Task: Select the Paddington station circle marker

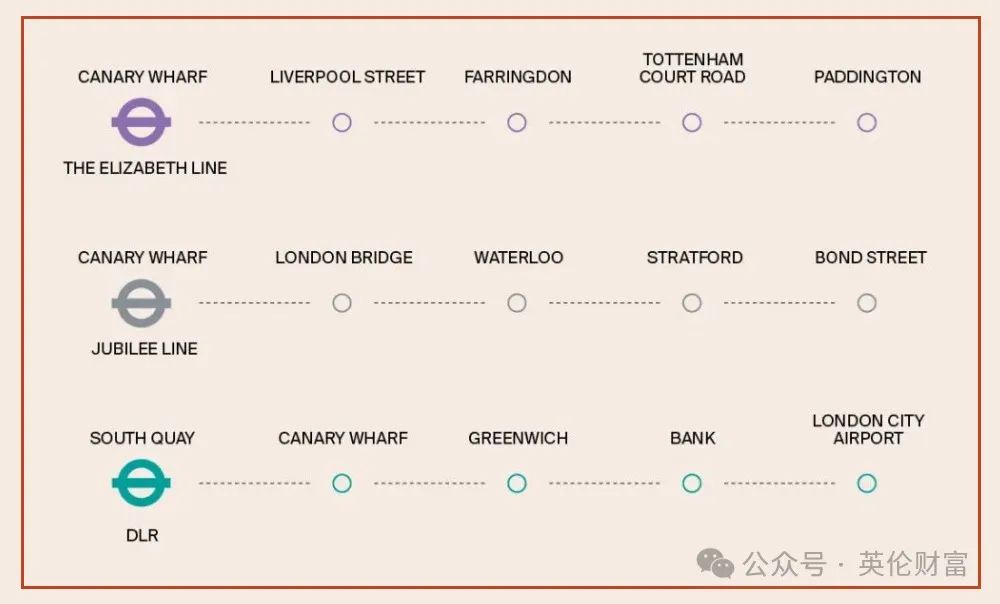Action: (x=867, y=122)
